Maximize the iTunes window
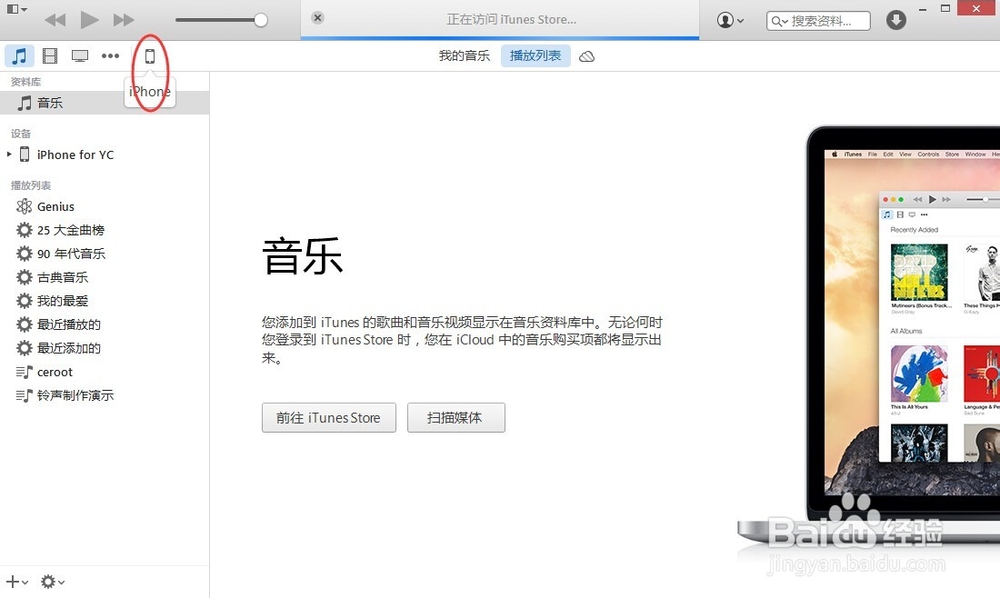This screenshot has height=598, width=1000. point(946,8)
